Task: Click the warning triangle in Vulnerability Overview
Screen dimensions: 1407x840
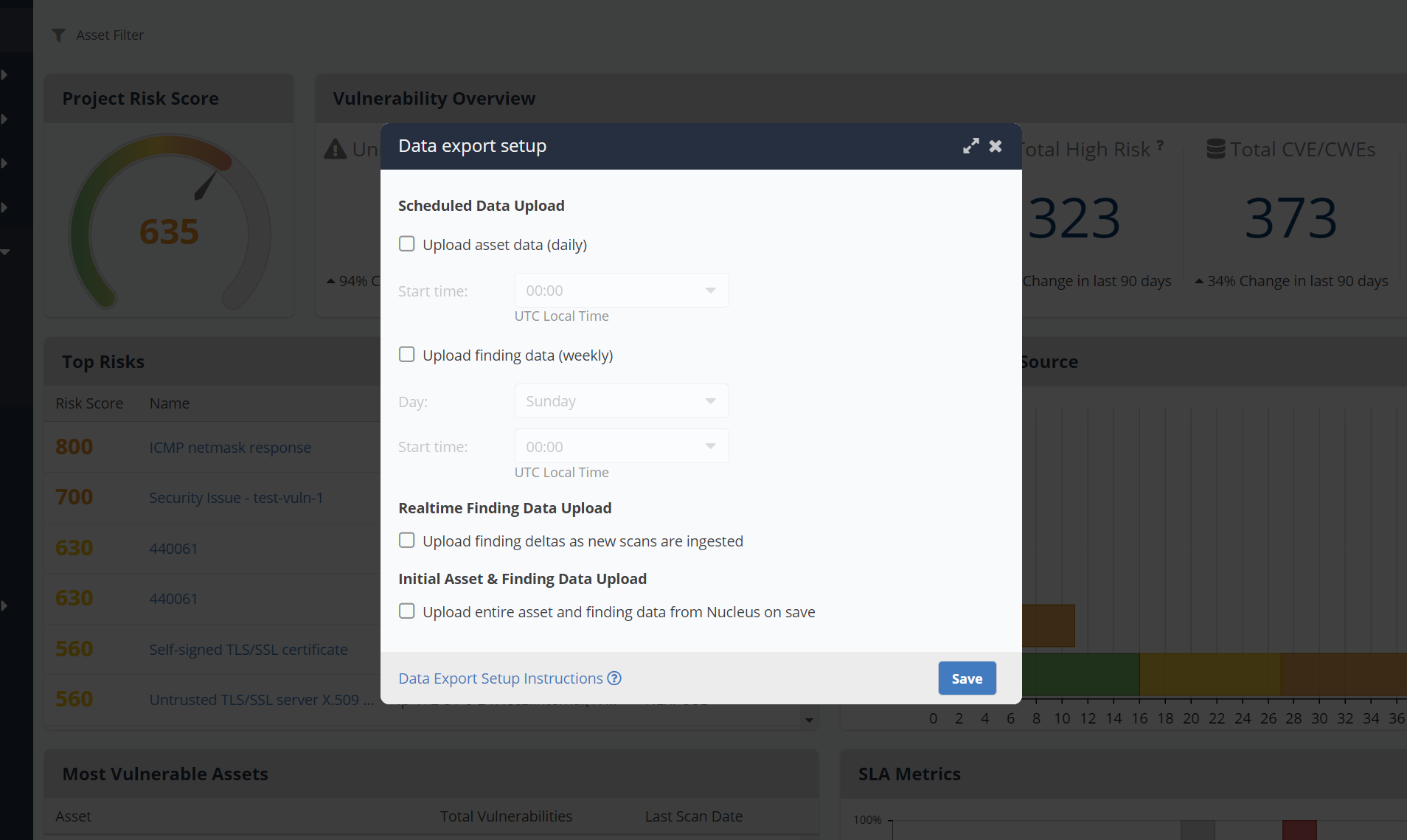Action: (336, 148)
